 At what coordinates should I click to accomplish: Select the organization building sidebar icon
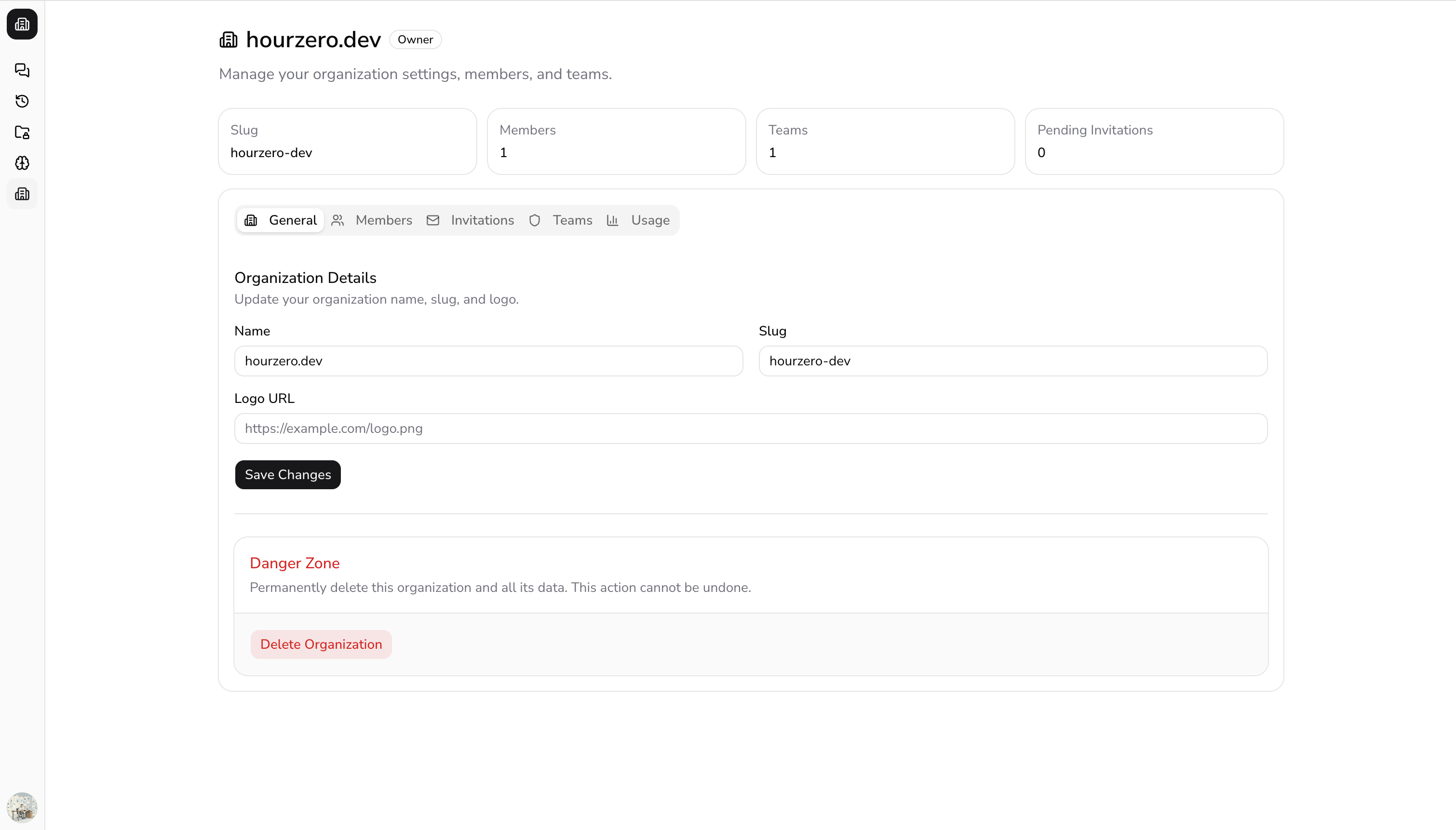(22, 194)
